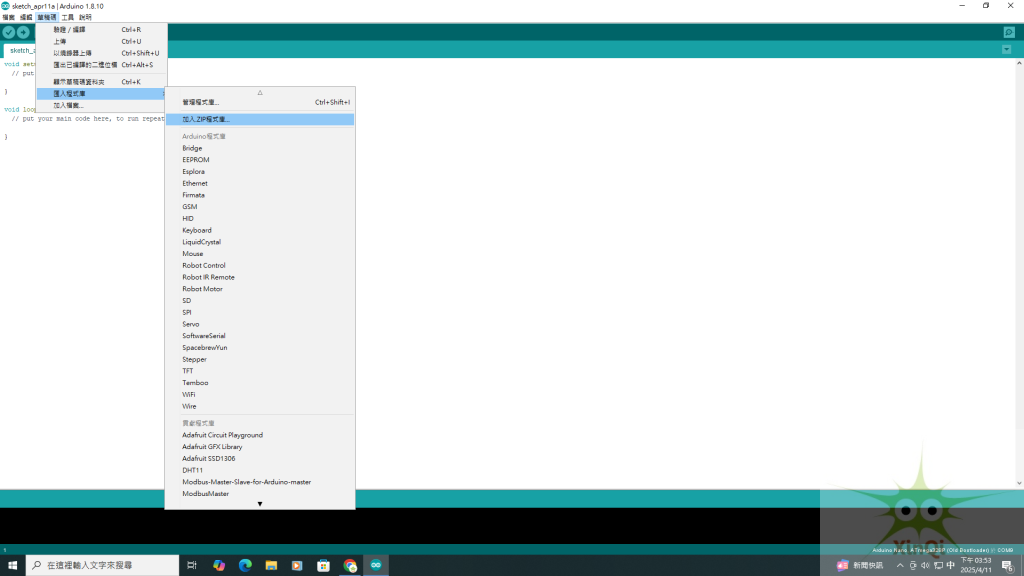Click the library list scroll-down triangle
This screenshot has height=576, width=1024.
[x=260, y=504]
